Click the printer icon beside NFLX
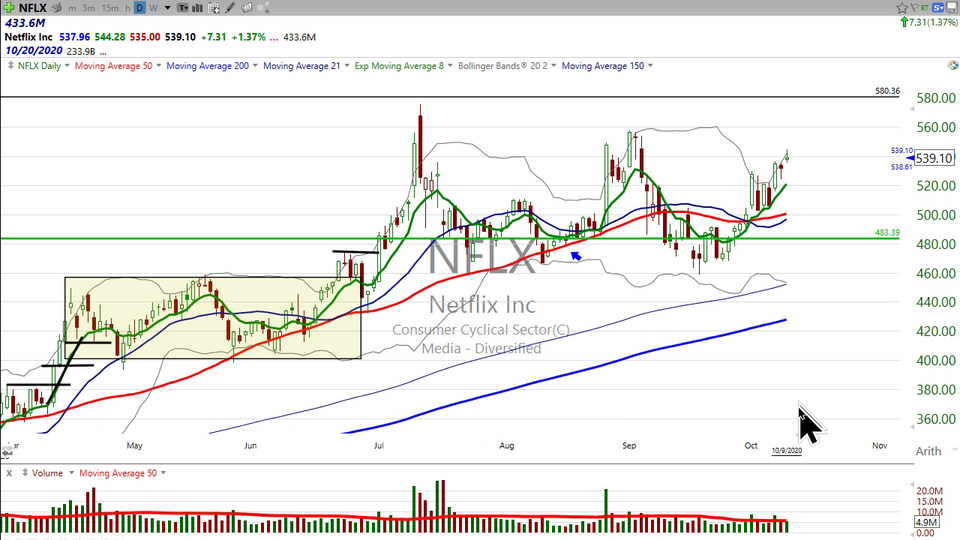The image size is (960, 540). pos(56,8)
